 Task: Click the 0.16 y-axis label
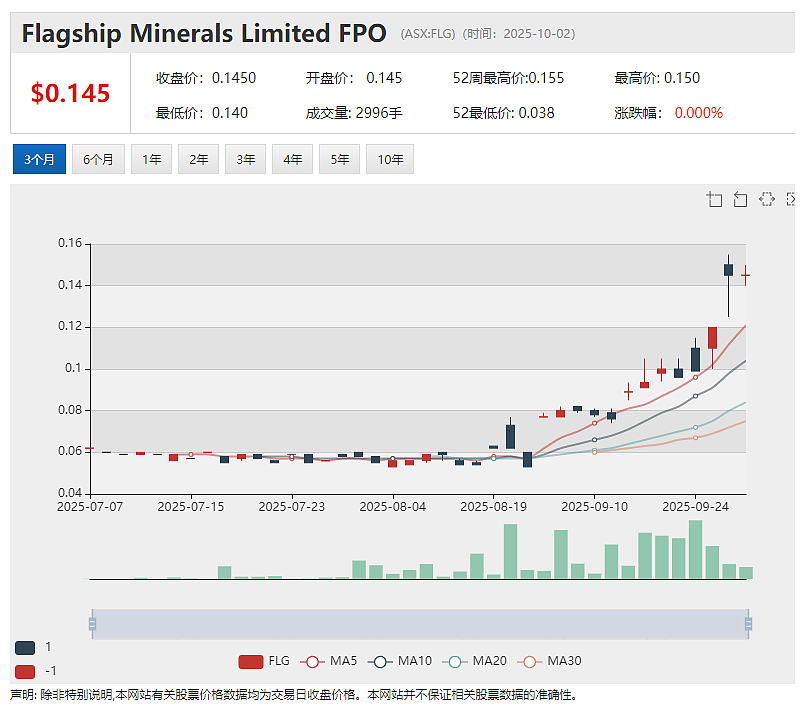[x=70, y=243]
